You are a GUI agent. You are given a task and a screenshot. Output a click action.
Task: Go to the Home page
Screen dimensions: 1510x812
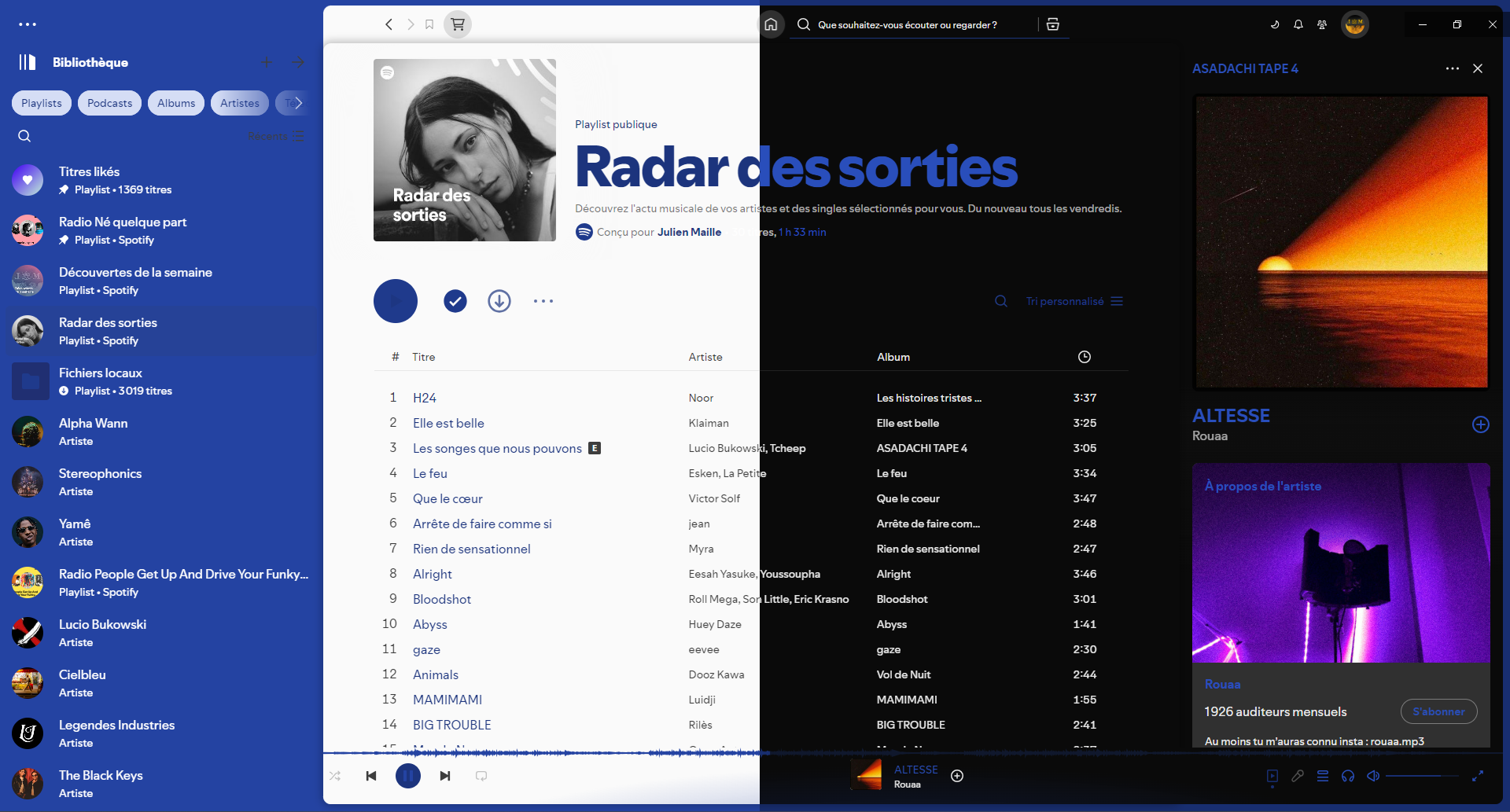coord(771,24)
